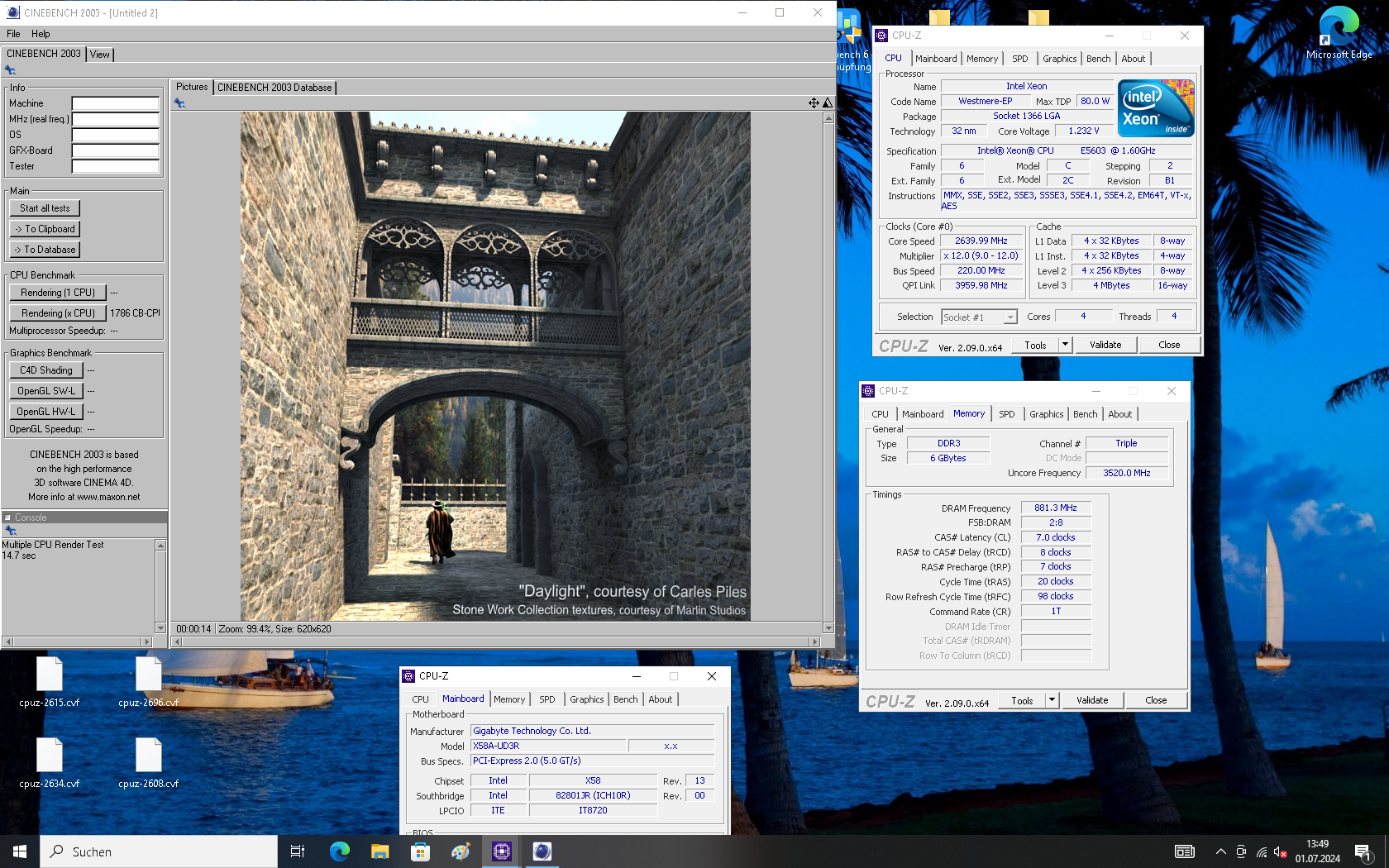The image size is (1389, 868).
Task: Click the picture view's horizontal scrollbar right arrow
Action: [815, 641]
